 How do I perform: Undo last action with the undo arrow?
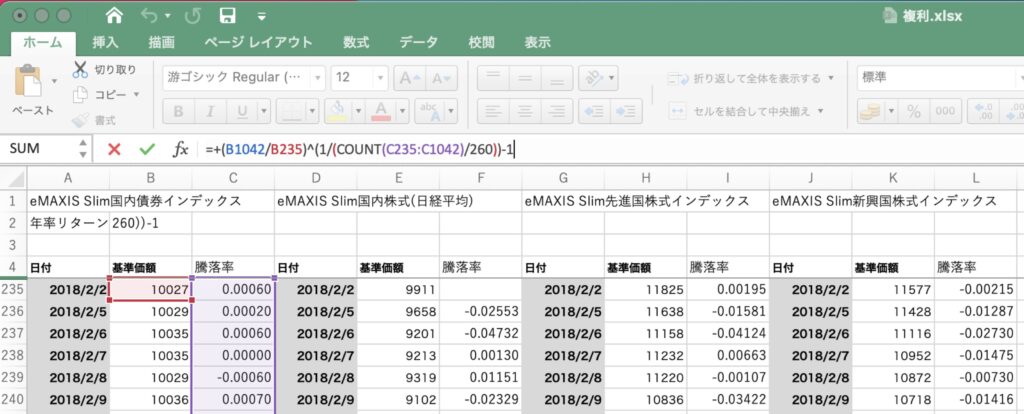150,15
